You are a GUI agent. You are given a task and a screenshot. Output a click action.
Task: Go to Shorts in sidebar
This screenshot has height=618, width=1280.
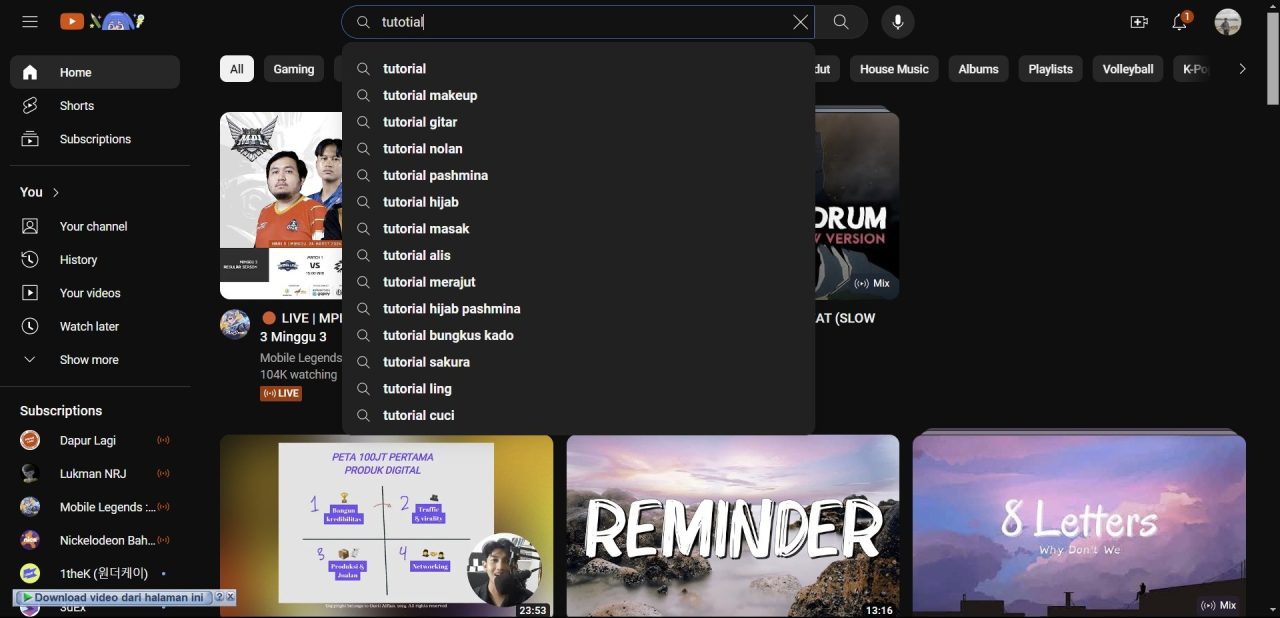(76, 106)
